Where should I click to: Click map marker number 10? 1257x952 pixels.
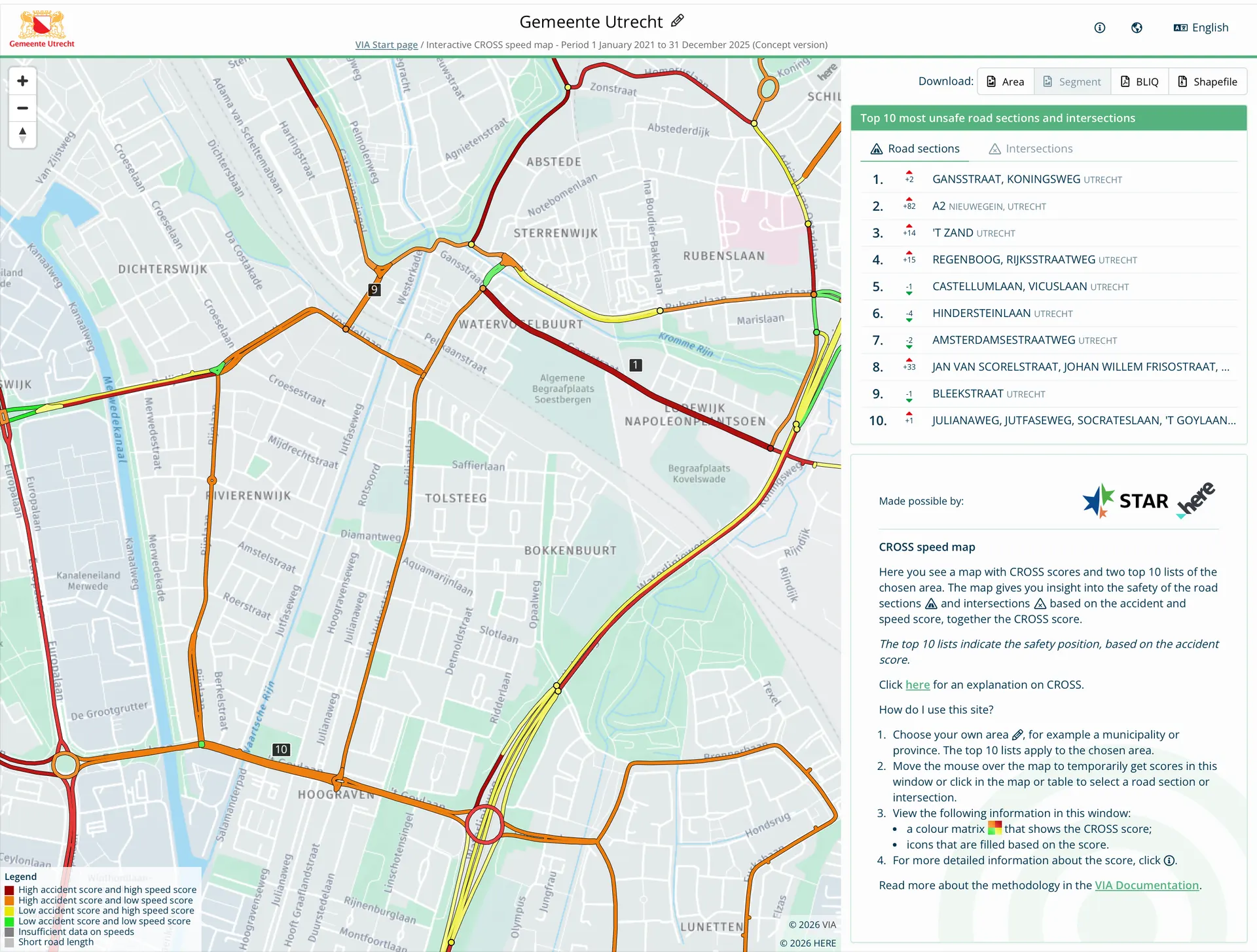[281, 750]
